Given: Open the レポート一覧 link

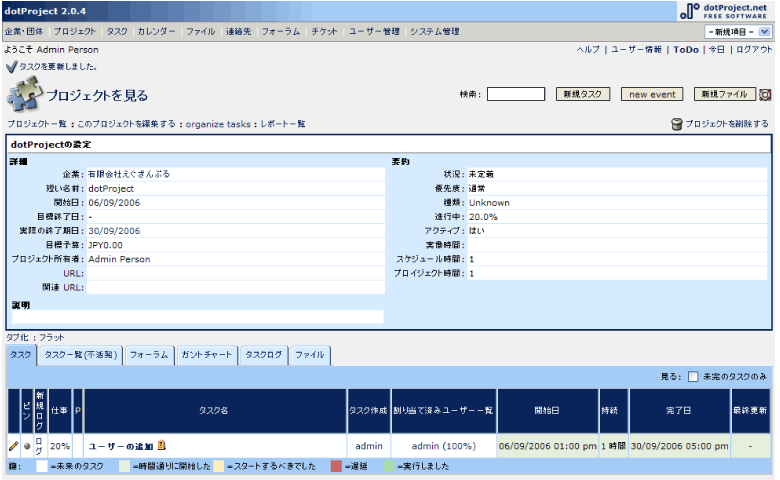Looking at the screenshot, I should [283, 124].
